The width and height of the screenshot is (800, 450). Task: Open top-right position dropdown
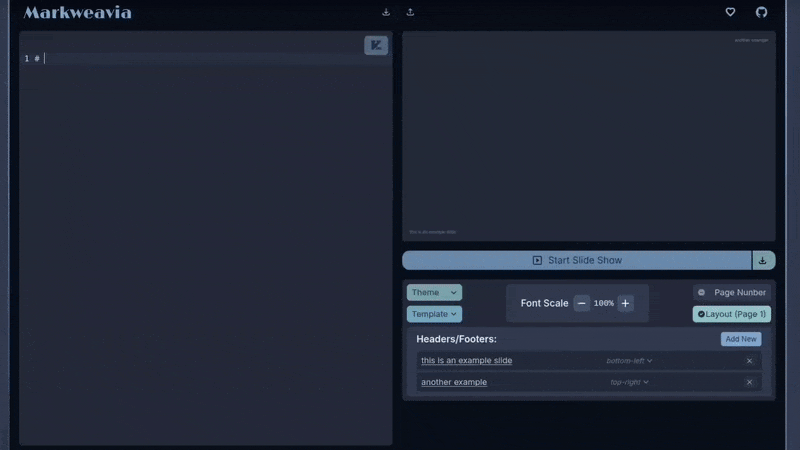click(x=629, y=382)
